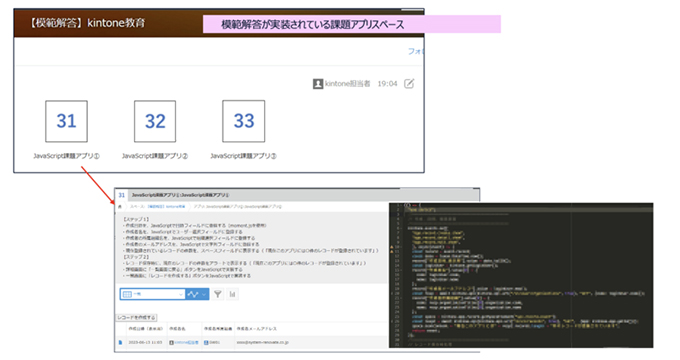Click the JavaScript課題アプリ② label
This screenshot has width=680, height=360.
[x=155, y=156]
